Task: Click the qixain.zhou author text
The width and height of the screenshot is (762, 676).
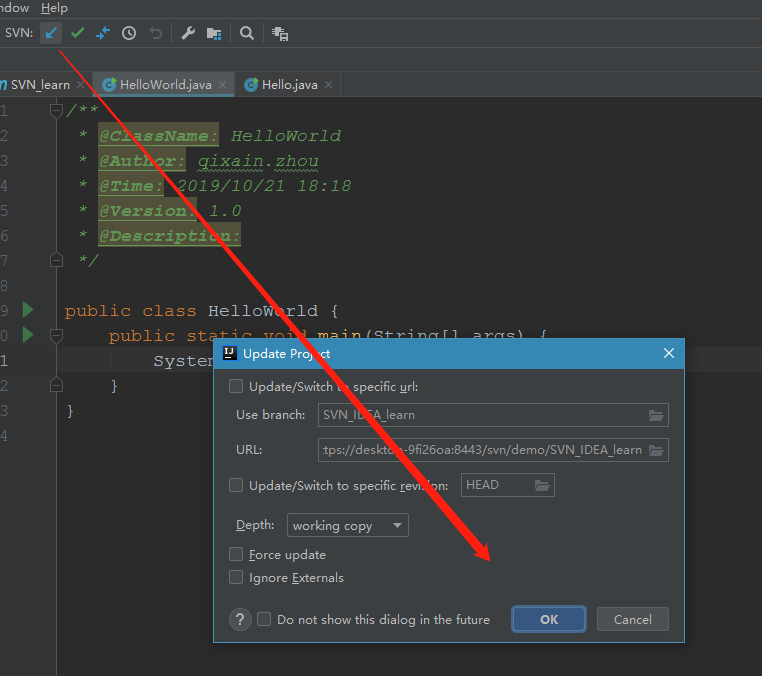Action: (x=258, y=161)
